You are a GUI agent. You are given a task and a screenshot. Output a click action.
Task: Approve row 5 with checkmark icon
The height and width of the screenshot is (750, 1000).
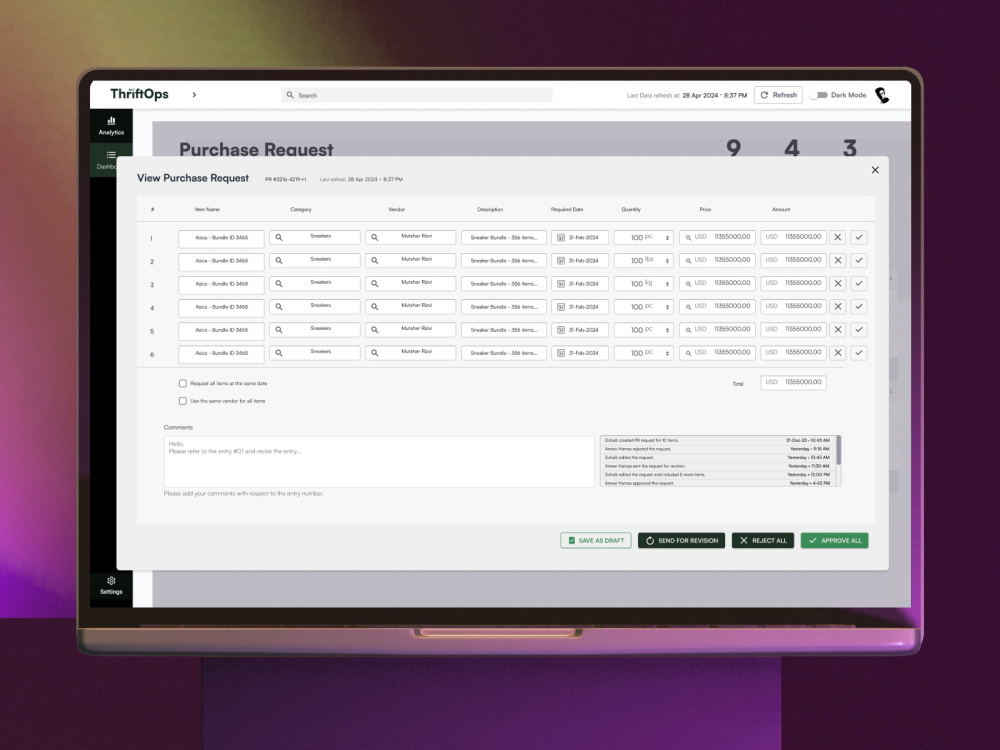click(x=859, y=330)
